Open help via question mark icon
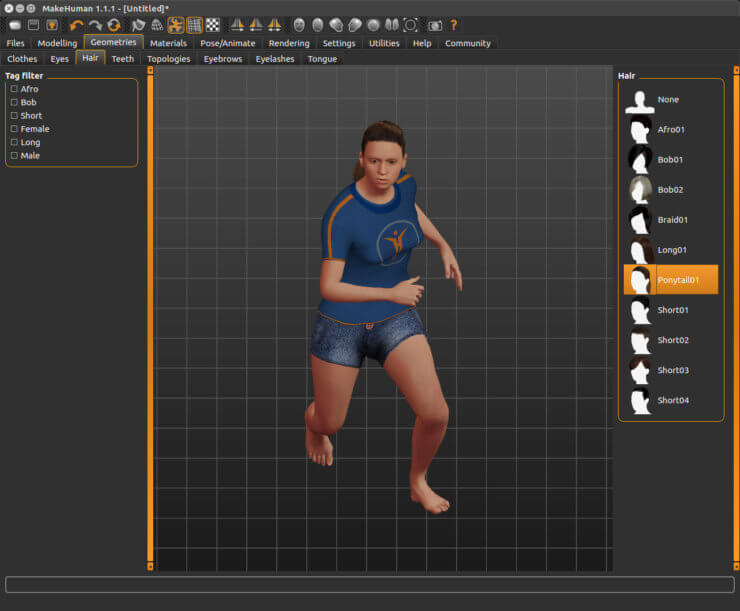740x611 pixels. tap(453, 25)
